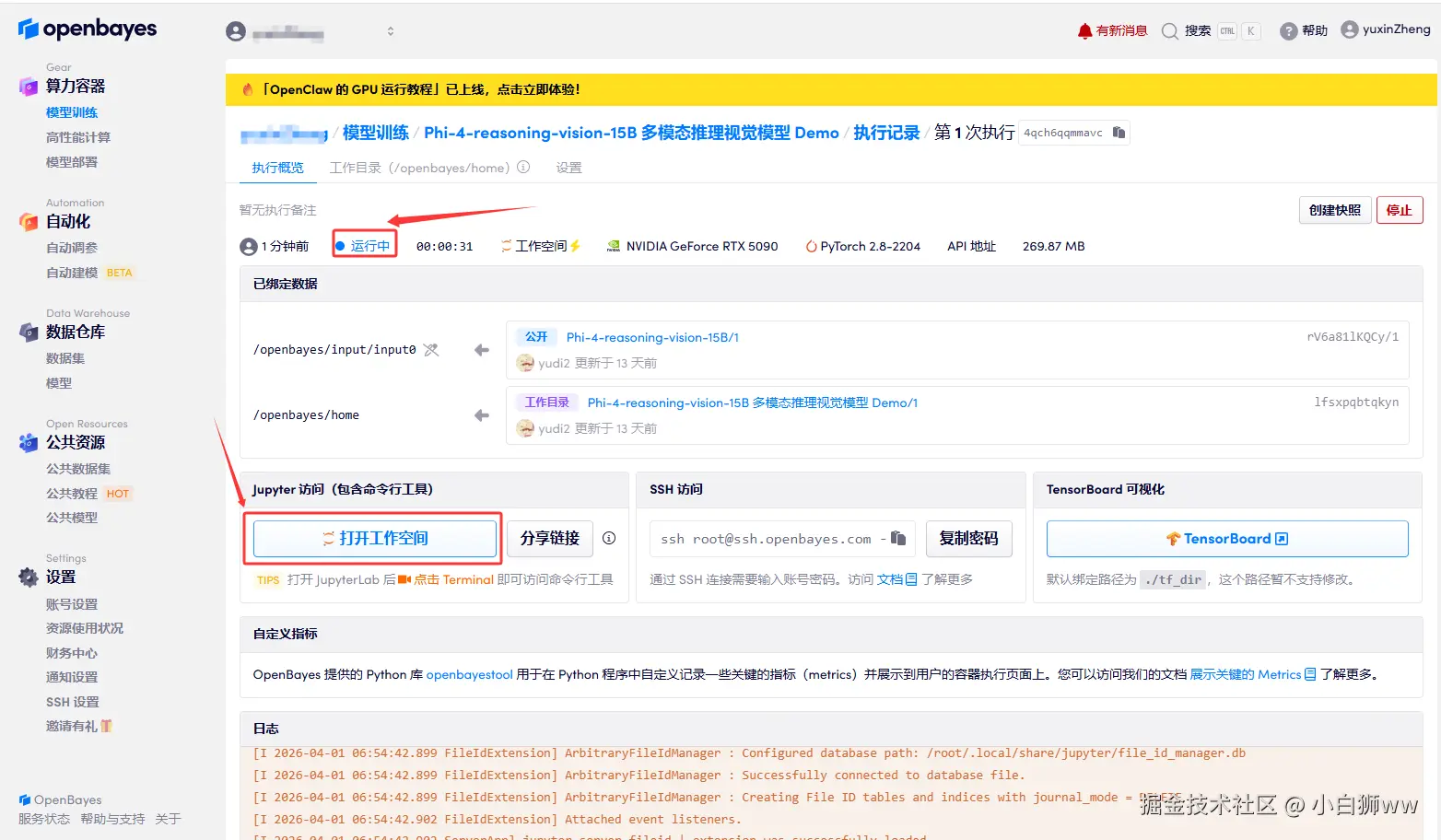This screenshot has width=1441, height=840.
Task: Open the yuxinZheng profile menu
Action: [1386, 29]
